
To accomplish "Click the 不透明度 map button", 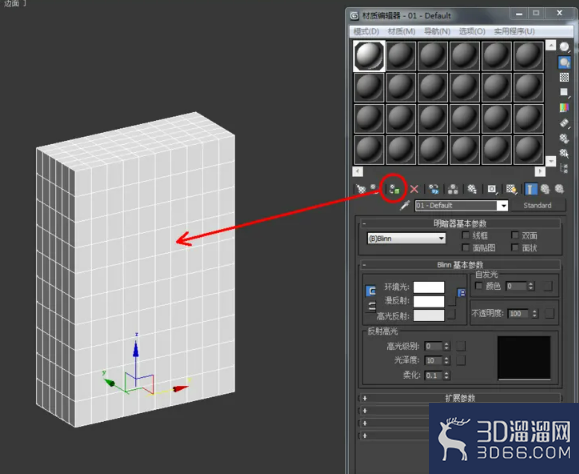I will coord(549,313).
